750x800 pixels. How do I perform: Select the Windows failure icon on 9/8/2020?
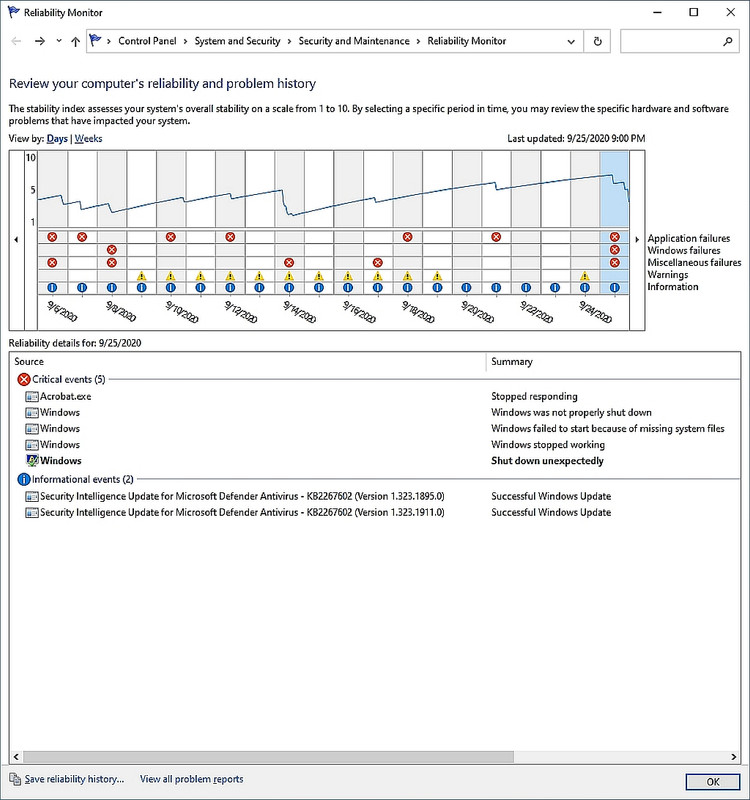(112, 249)
